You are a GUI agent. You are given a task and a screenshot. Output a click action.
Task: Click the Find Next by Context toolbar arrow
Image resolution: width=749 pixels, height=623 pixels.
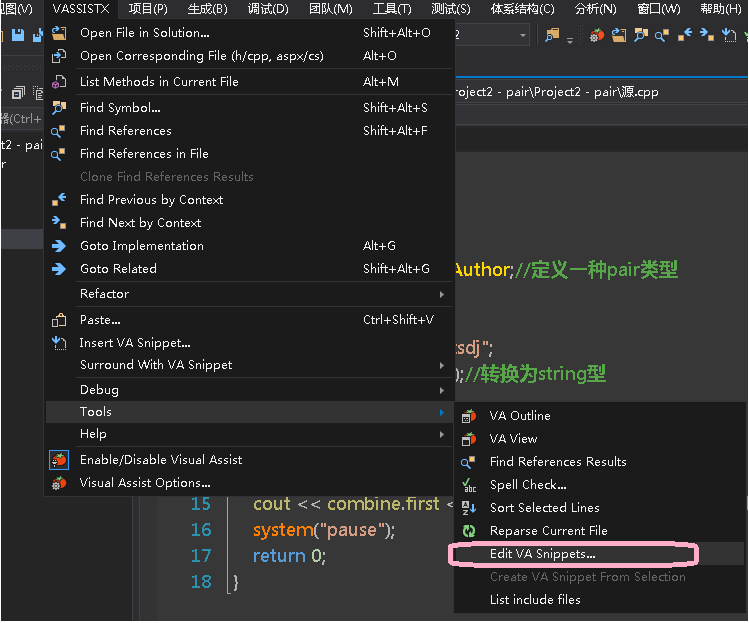click(706, 35)
